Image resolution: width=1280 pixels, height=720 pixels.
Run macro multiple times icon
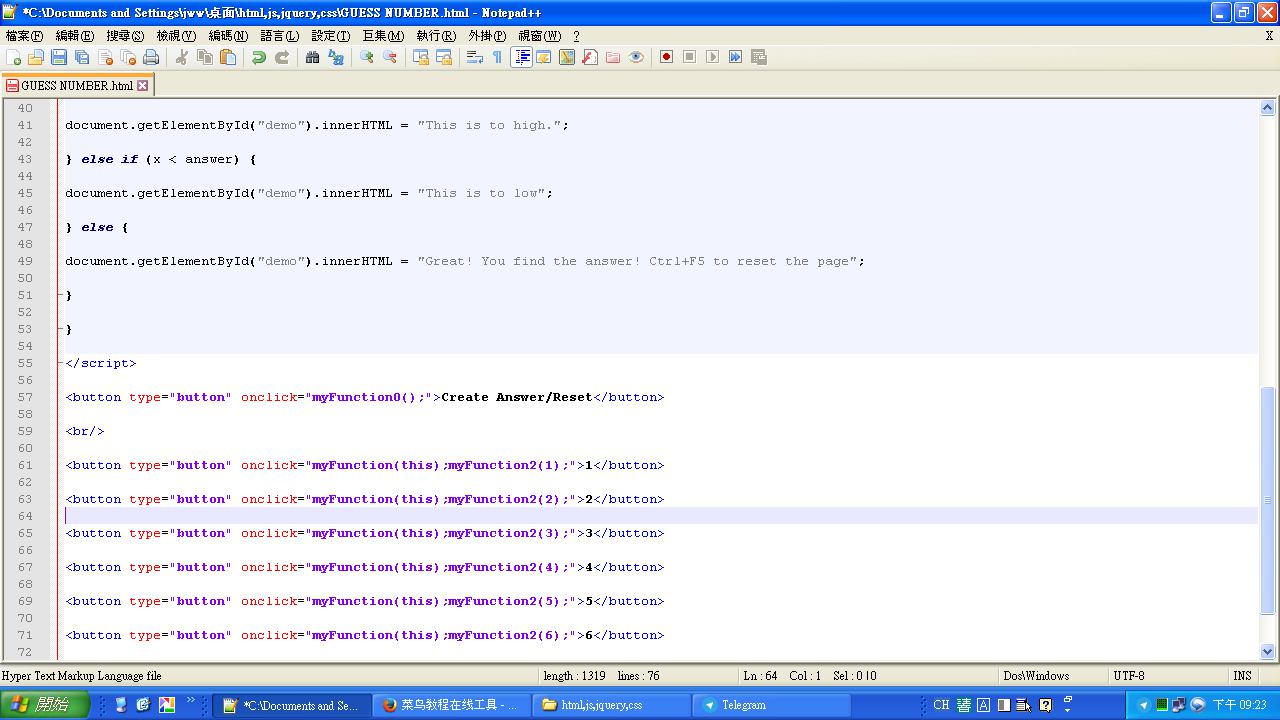coord(736,57)
